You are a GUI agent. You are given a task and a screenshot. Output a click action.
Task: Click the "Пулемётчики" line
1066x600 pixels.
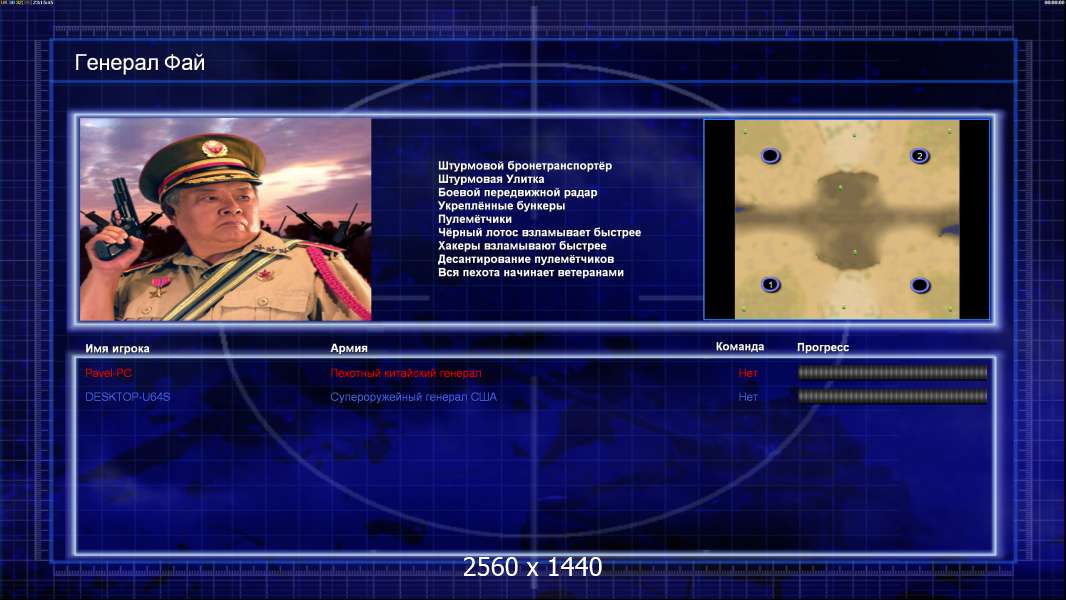[475, 219]
